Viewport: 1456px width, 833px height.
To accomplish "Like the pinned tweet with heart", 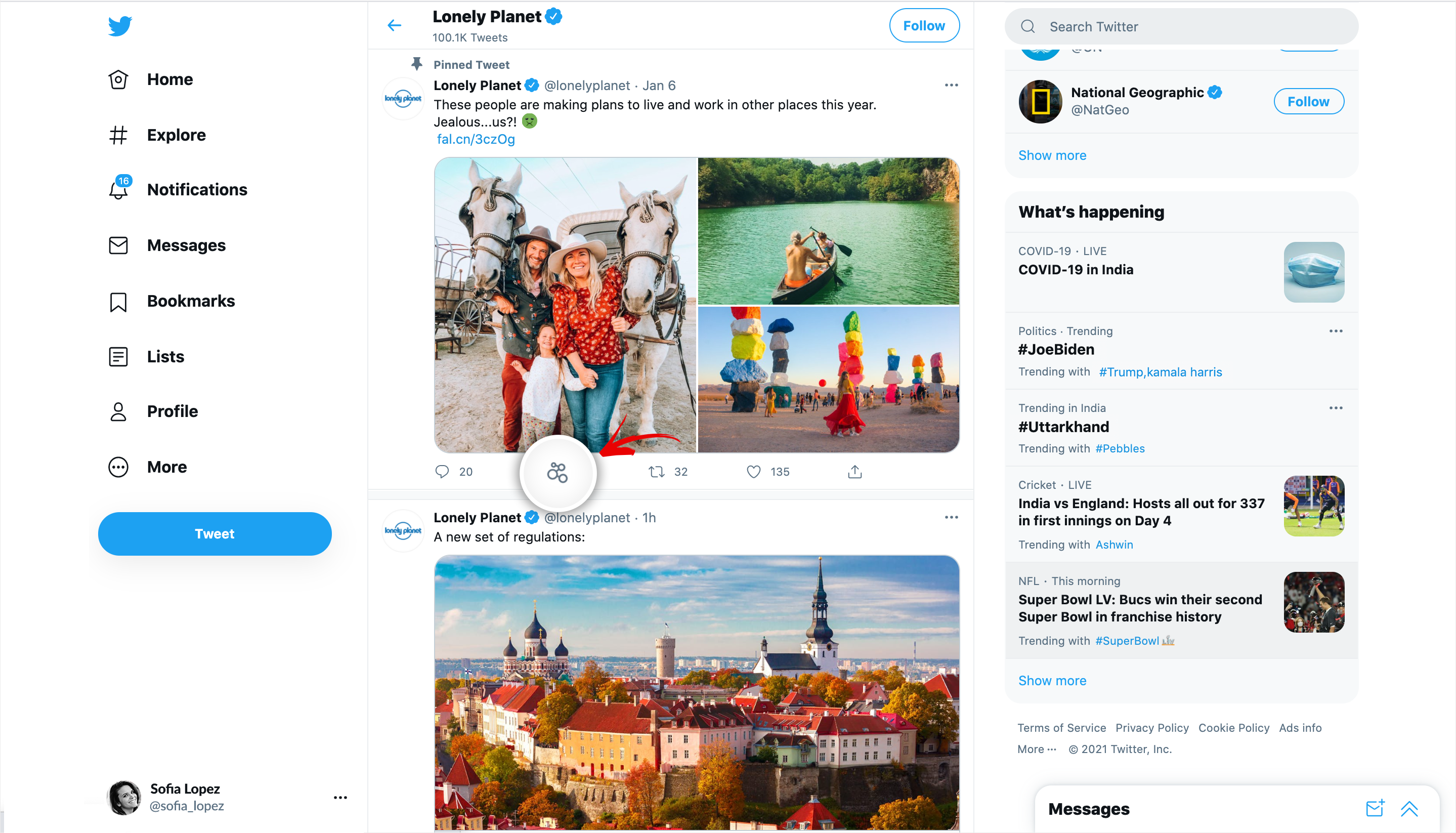I will click(754, 472).
